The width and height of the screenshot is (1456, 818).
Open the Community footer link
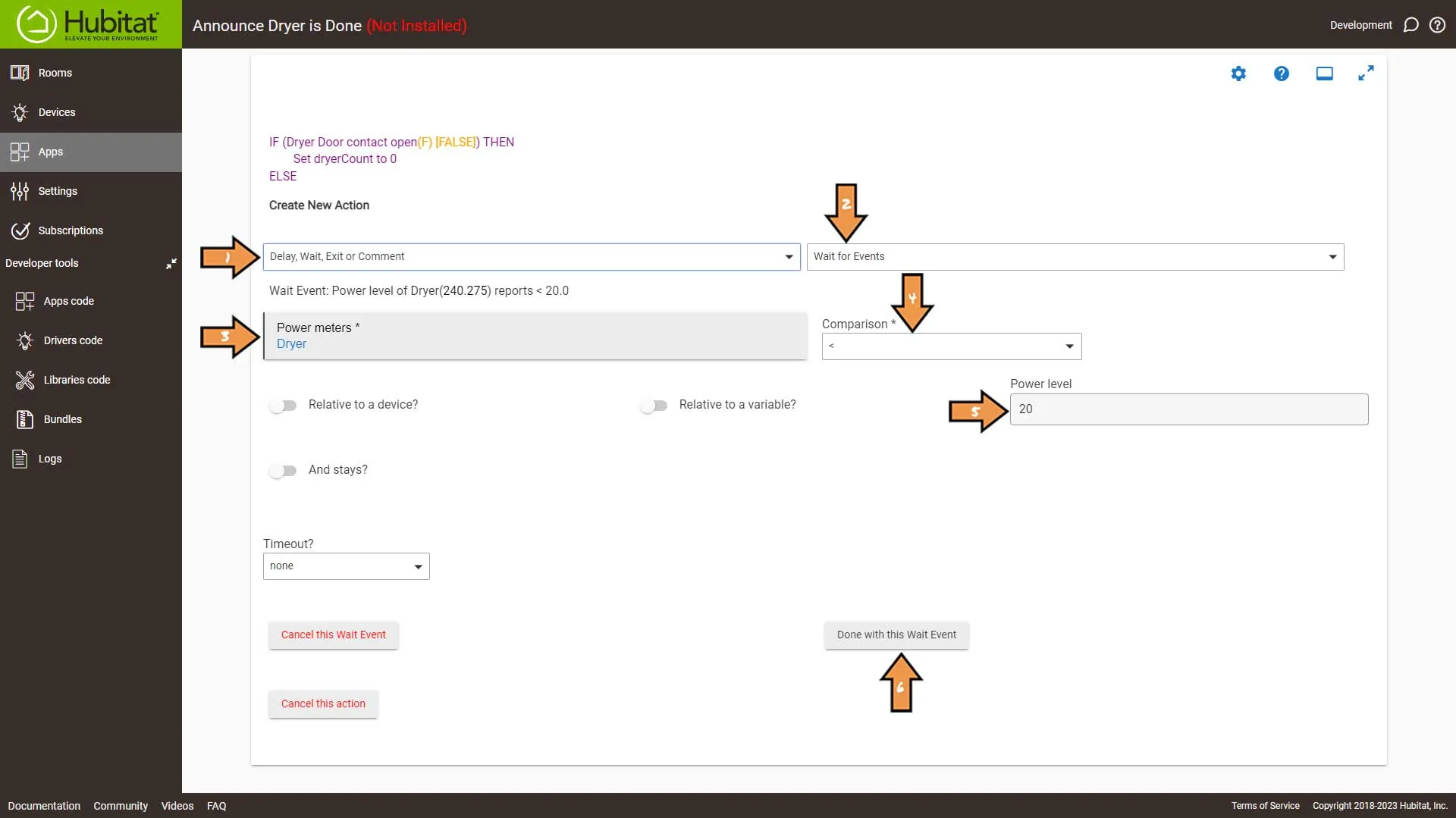(x=121, y=806)
